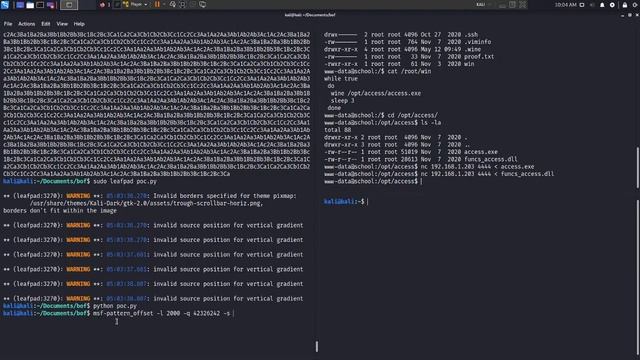Viewport: 640px width, 360px height.
Task: Click the 'kali@kali:~$' prompt in the right-hand pane
Action: click(344, 202)
